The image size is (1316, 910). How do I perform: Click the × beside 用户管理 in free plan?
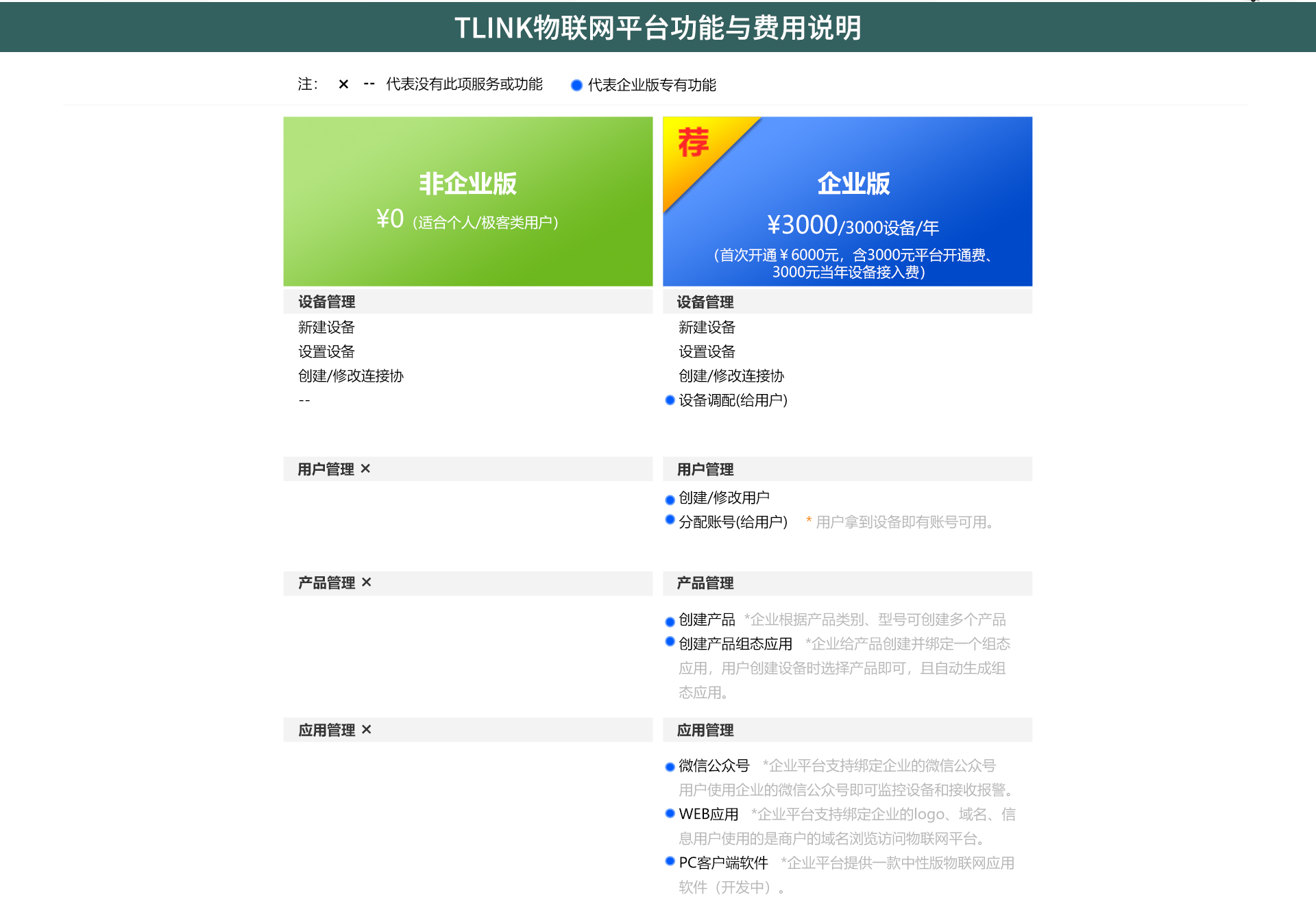tap(366, 469)
